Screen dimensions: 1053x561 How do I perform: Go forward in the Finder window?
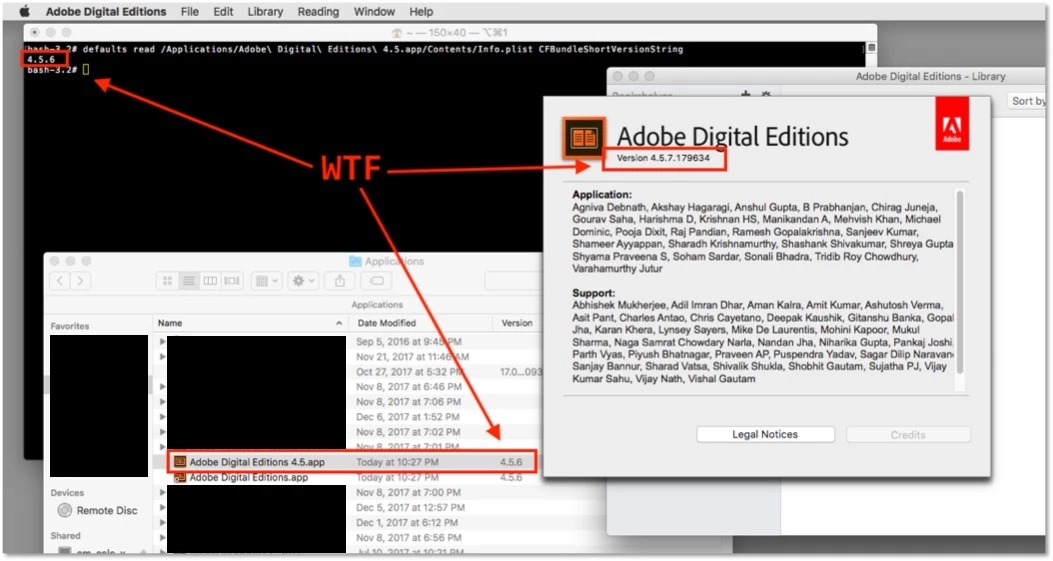[80, 281]
